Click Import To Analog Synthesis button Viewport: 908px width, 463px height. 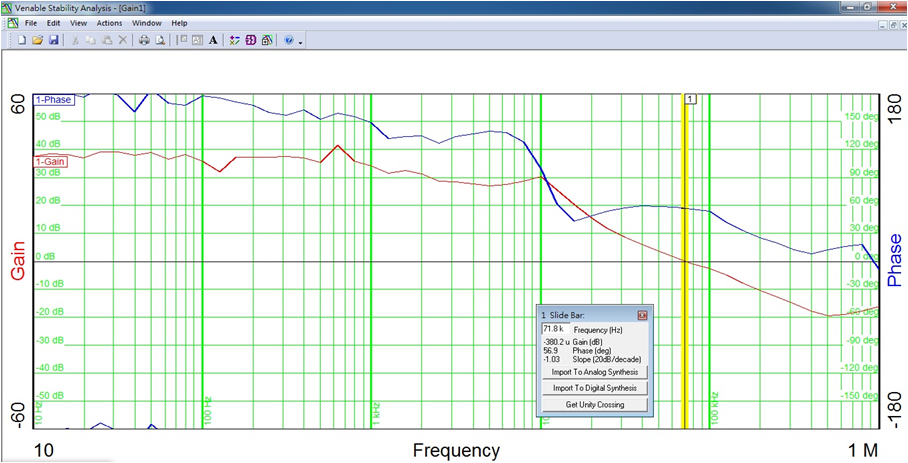pos(595,372)
